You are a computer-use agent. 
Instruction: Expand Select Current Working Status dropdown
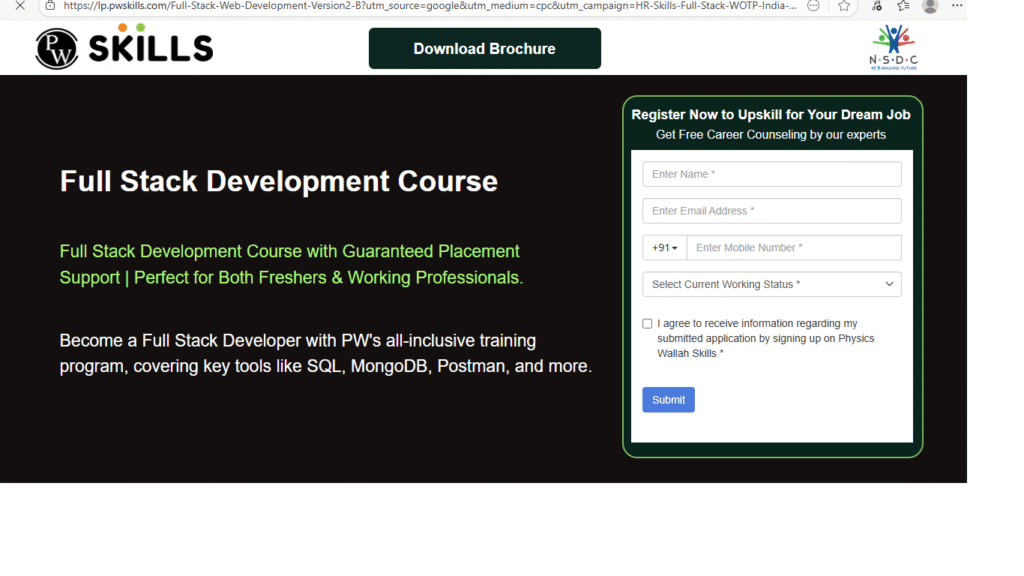[x=772, y=284]
